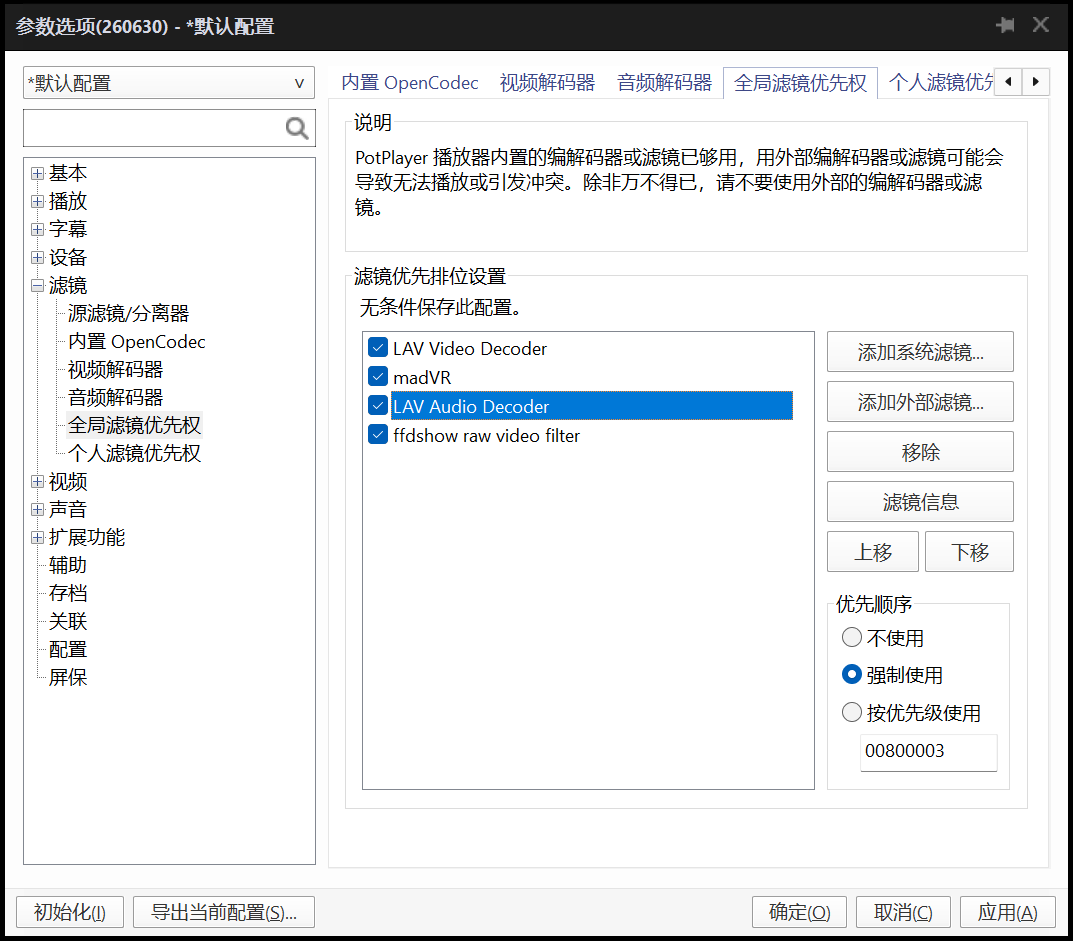This screenshot has height=941, width=1073.
Task: Click the 添加外部滤镜 button
Action: pos(920,402)
